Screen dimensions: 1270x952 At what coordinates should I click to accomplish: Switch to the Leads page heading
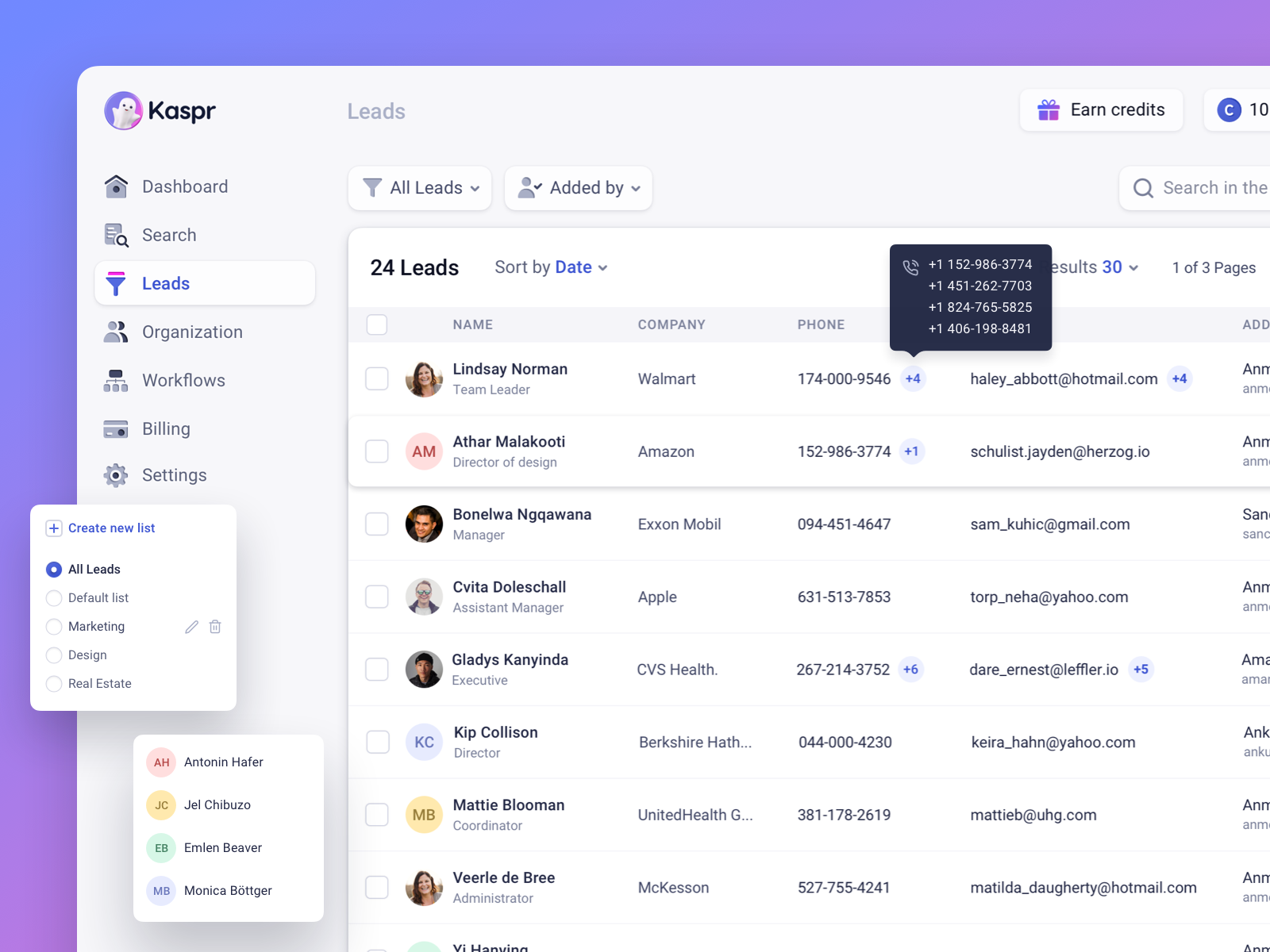[375, 111]
